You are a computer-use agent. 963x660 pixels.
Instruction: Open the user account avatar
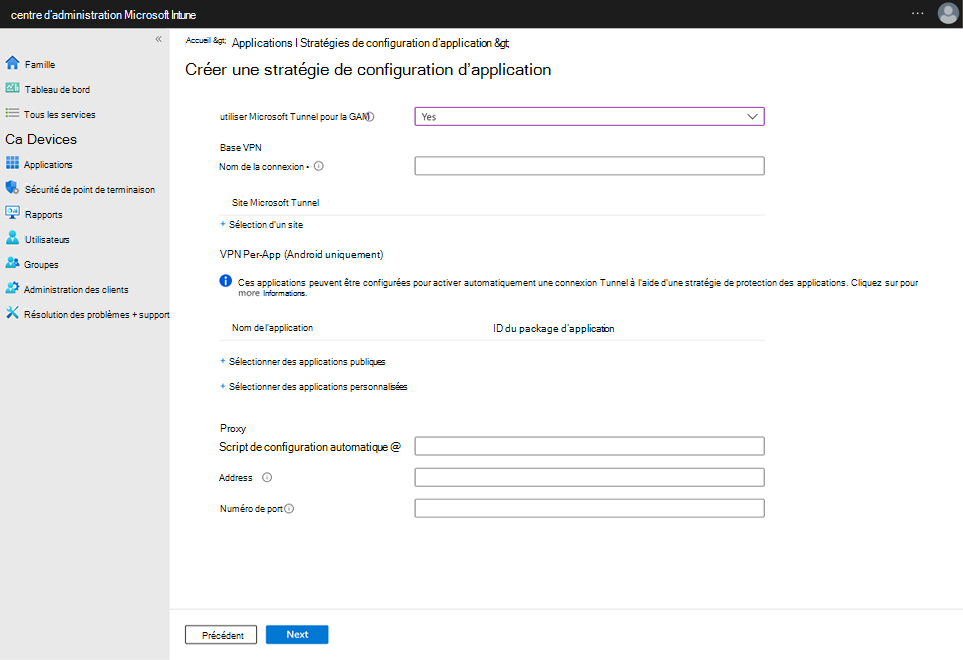point(948,13)
